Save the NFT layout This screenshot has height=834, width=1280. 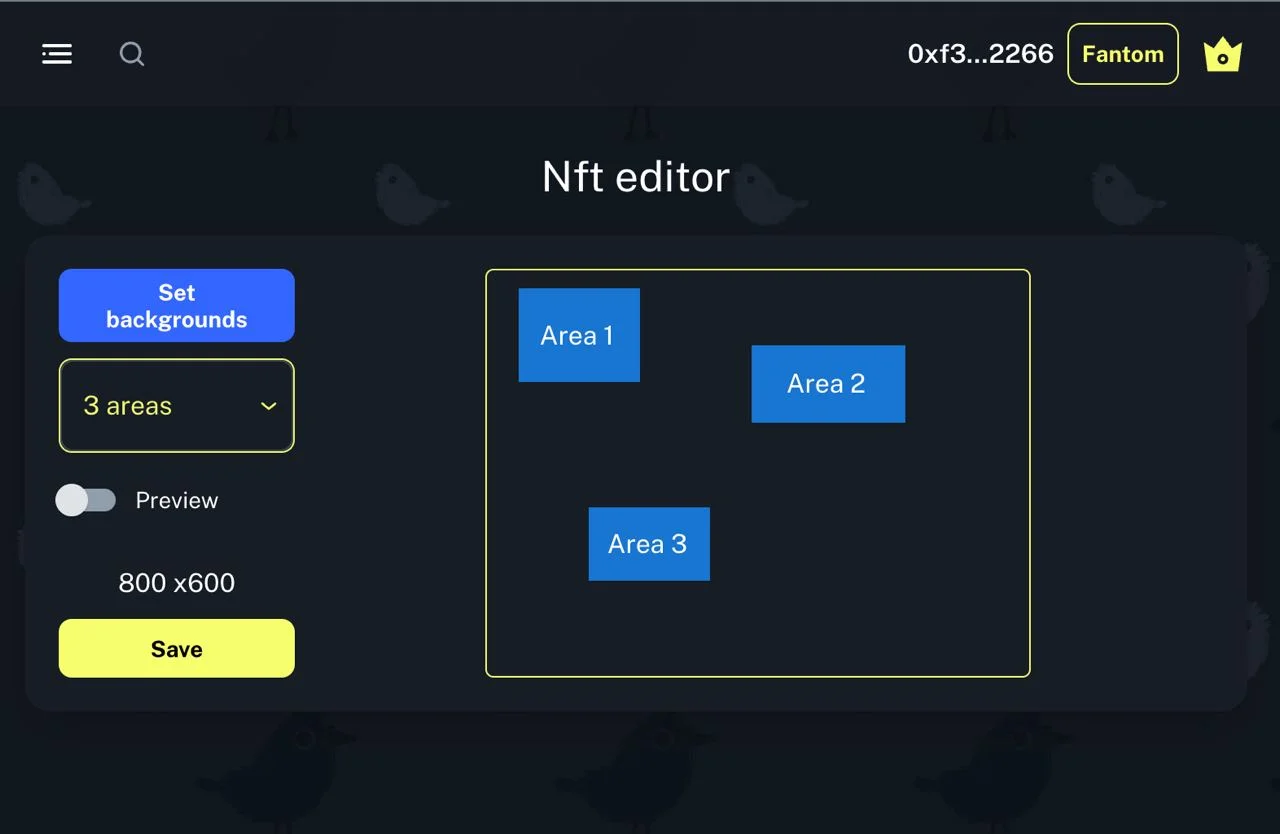[x=177, y=649]
